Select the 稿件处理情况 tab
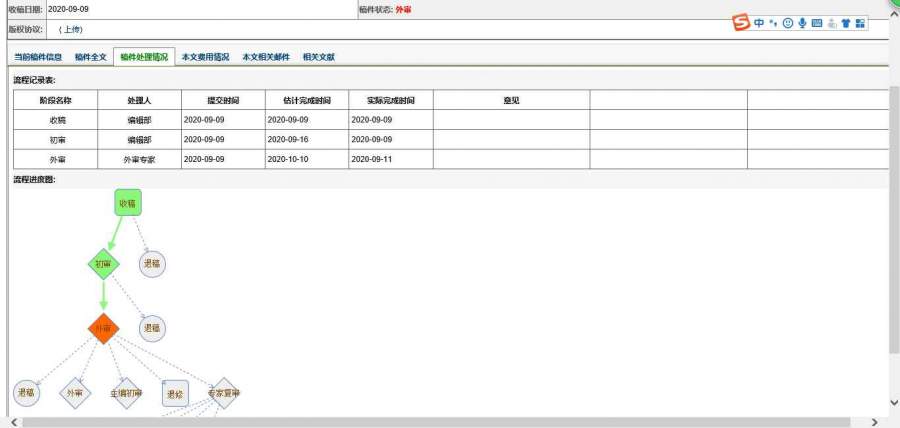Image resolution: width=900 pixels, height=428 pixels. 144,57
